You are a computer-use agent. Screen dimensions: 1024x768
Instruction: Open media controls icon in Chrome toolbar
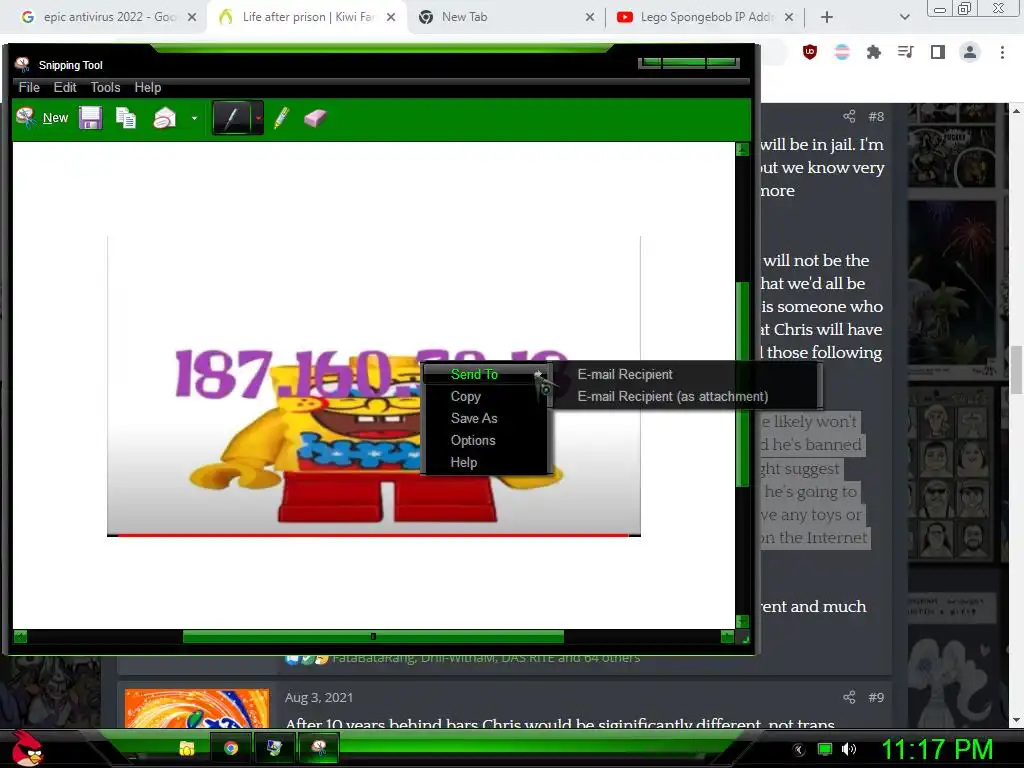click(x=906, y=52)
